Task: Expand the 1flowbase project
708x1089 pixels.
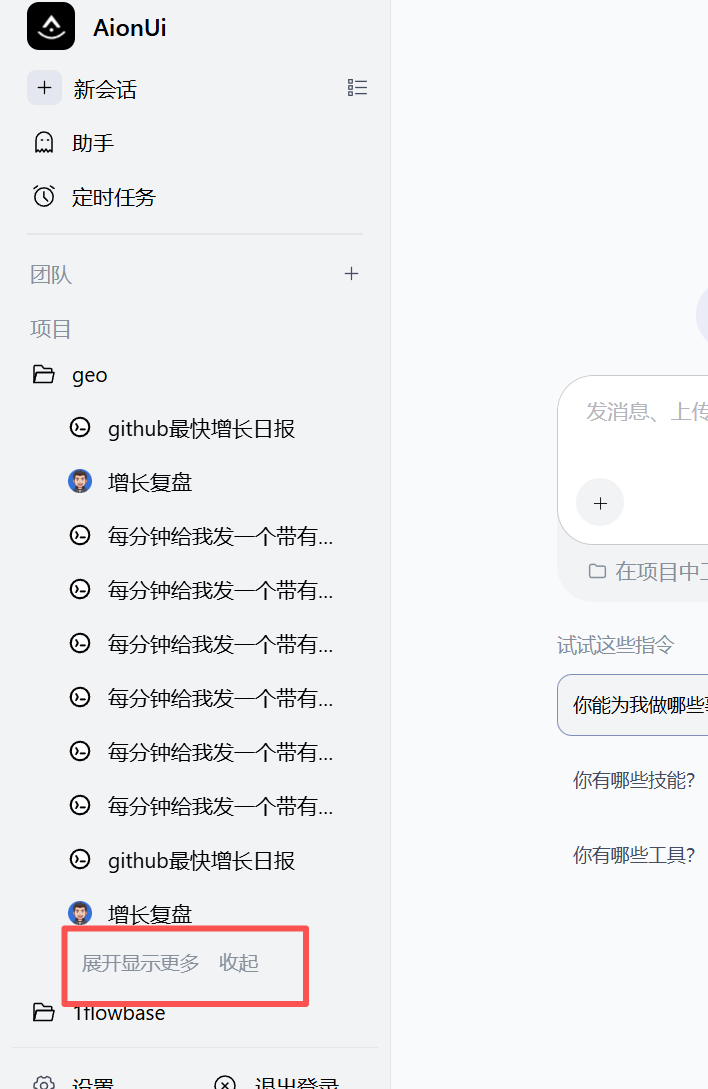Action: point(119,1013)
